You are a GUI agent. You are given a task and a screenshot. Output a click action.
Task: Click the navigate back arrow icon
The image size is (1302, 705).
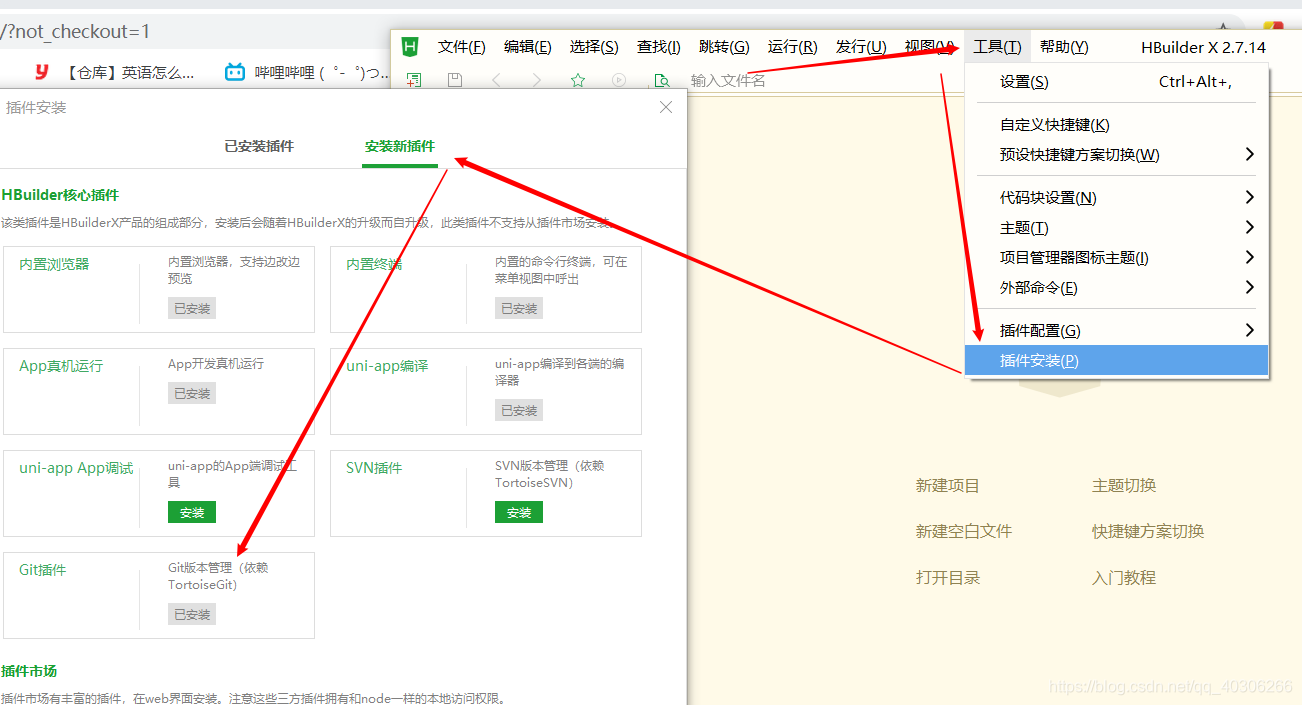click(497, 80)
